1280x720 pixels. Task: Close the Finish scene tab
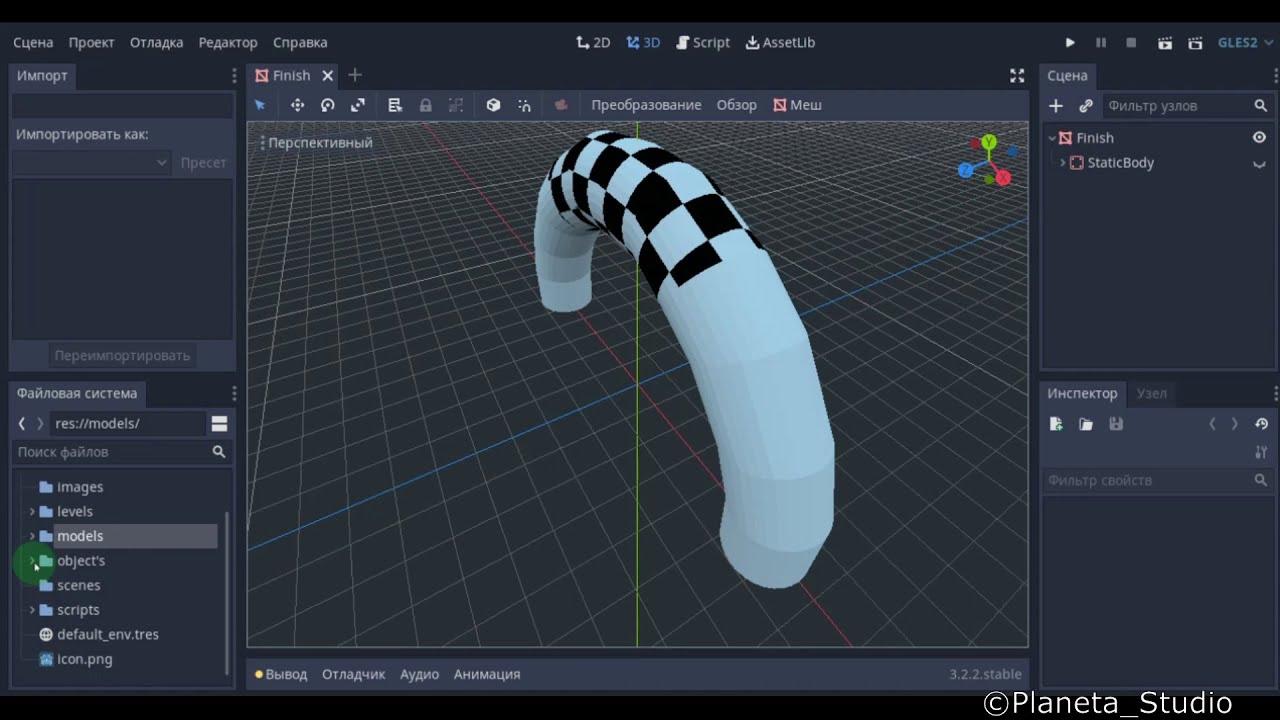pos(327,76)
